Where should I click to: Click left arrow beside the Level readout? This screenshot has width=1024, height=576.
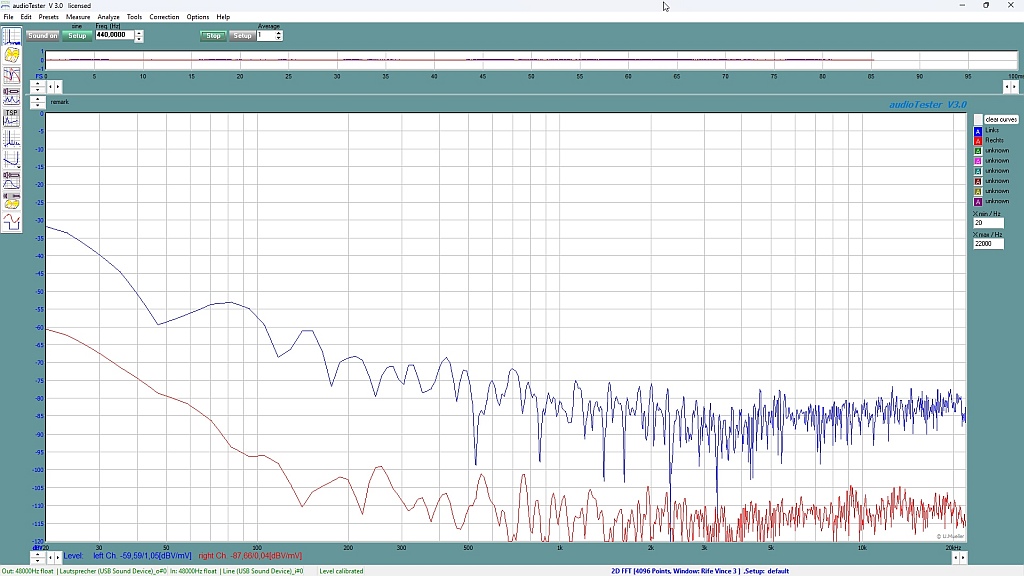point(50,557)
